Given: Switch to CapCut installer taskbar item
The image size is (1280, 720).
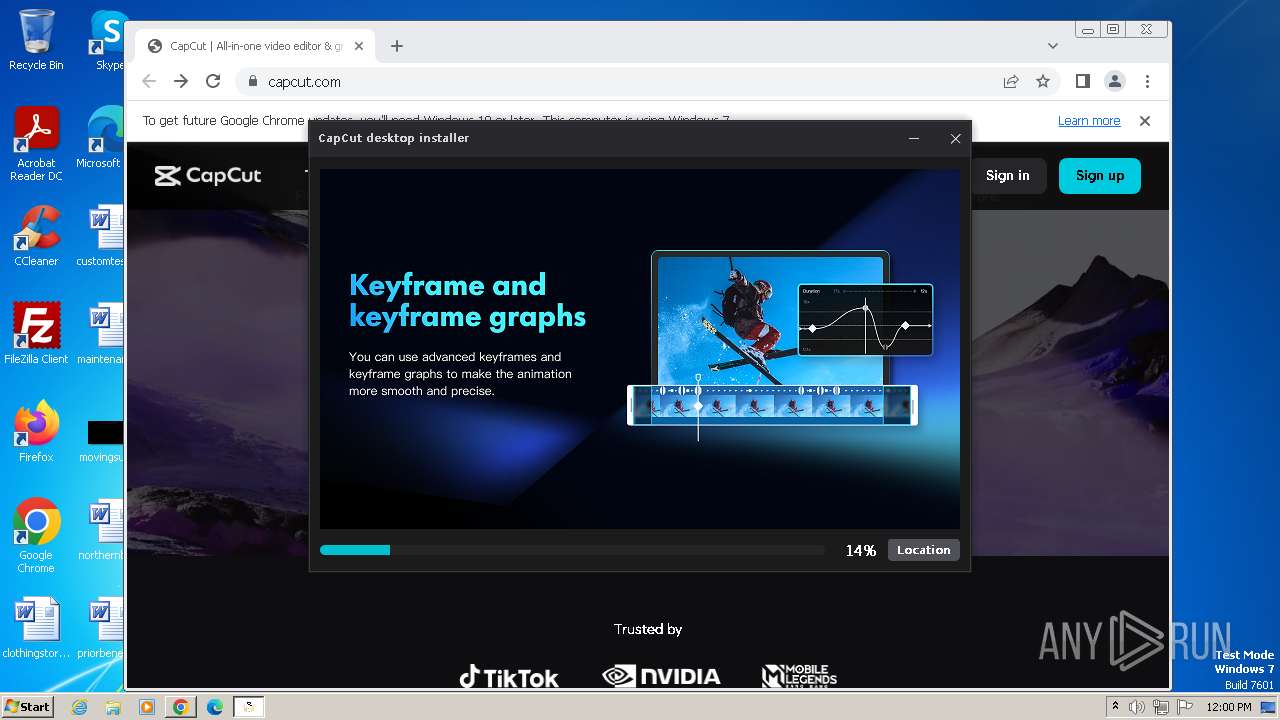Looking at the screenshot, I should pos(249,707).
